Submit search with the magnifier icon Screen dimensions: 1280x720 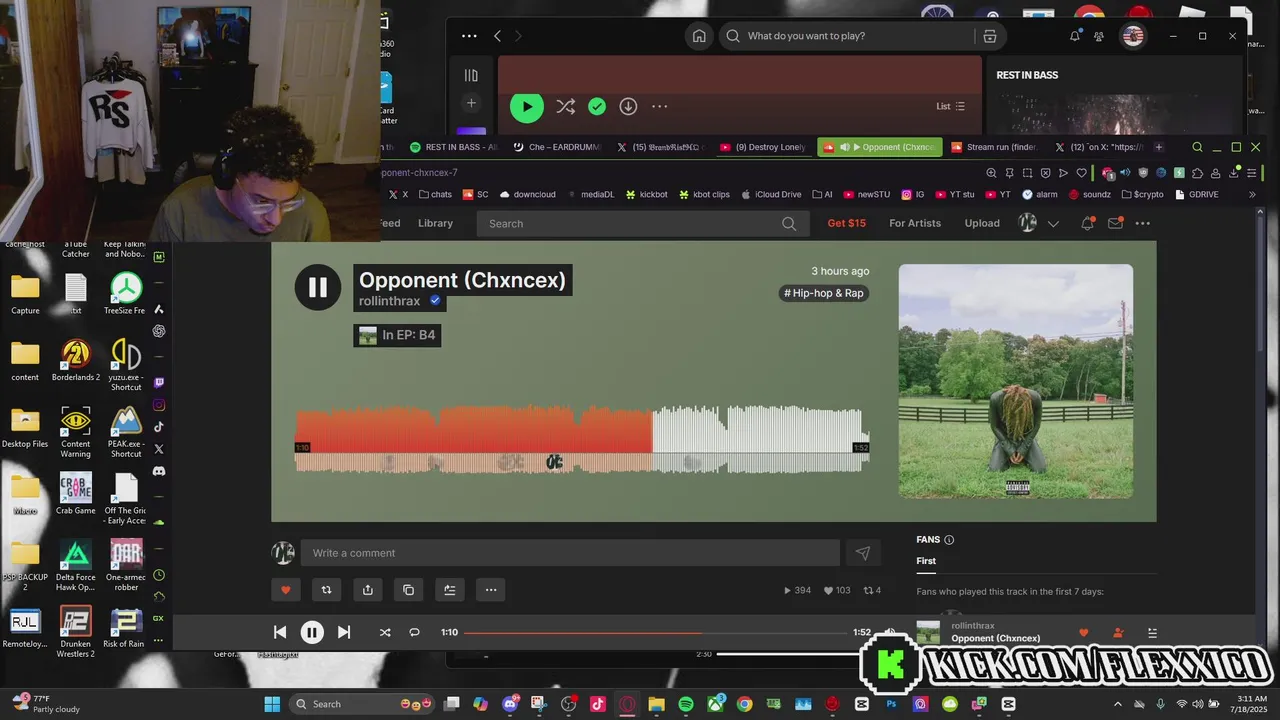pyautogui.click(x=789, y=223)
